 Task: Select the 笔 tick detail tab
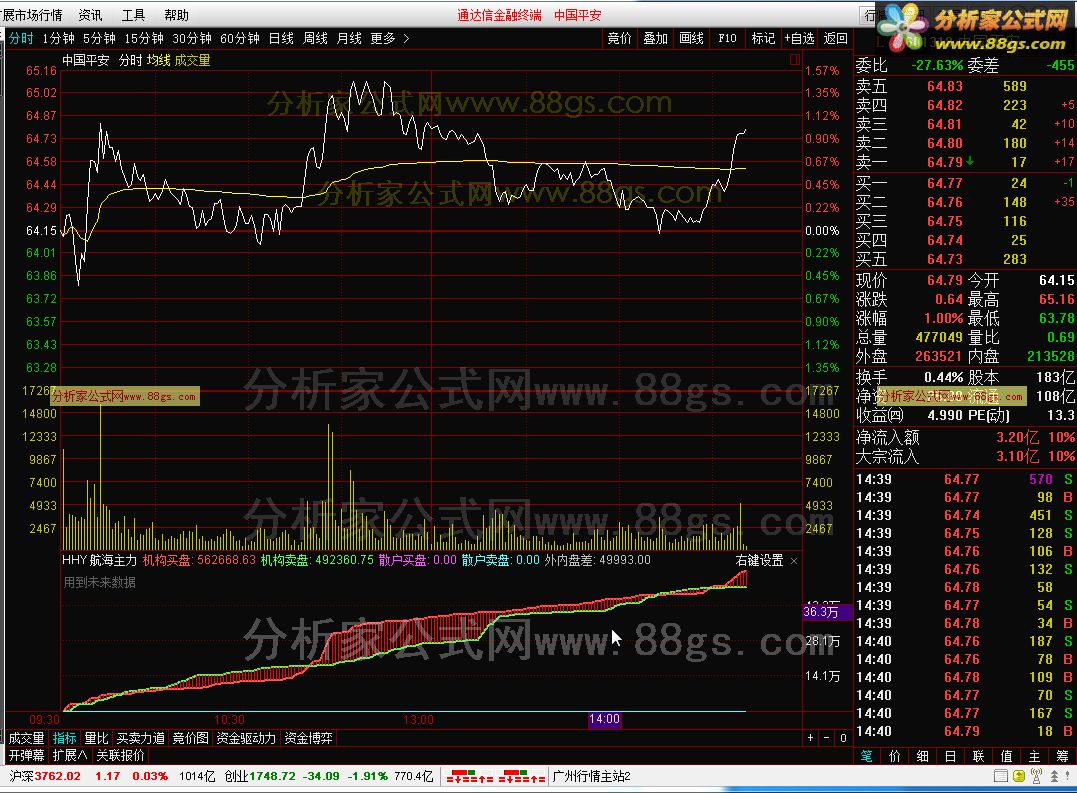(866, 756)
